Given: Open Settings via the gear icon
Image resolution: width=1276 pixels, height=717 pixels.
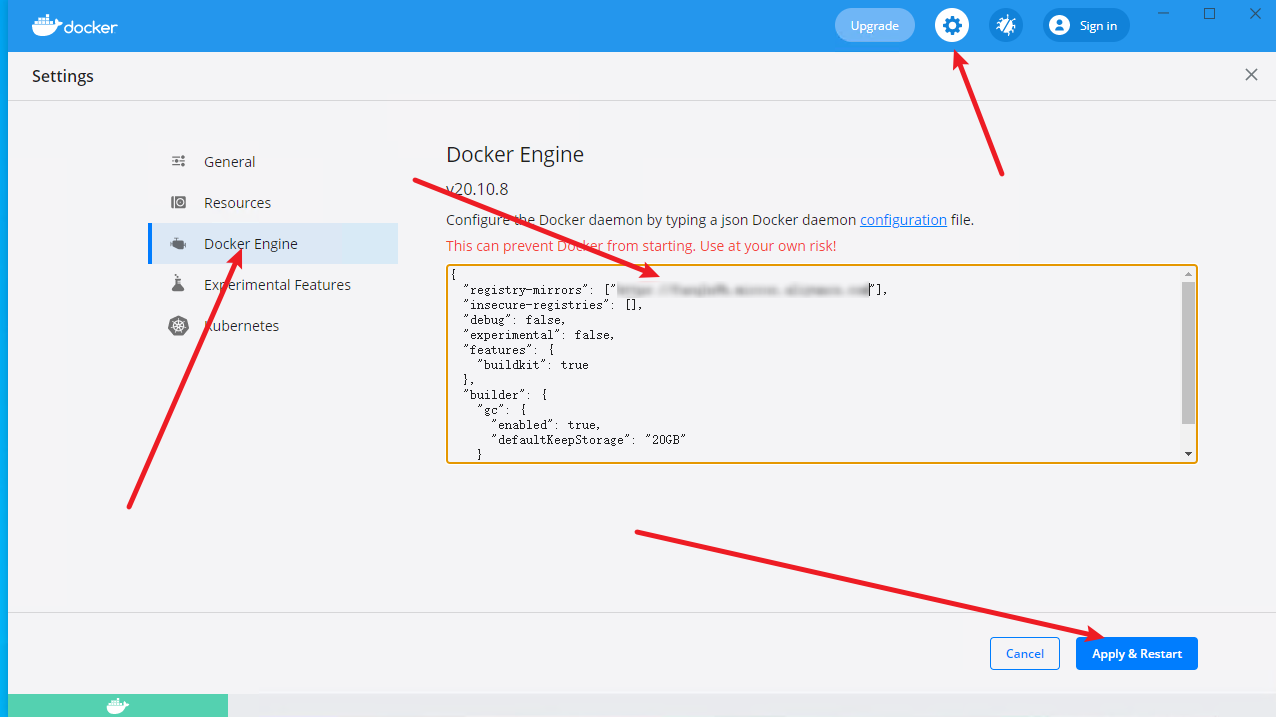Looking at the screenshot, I should (x=952, y=26).
